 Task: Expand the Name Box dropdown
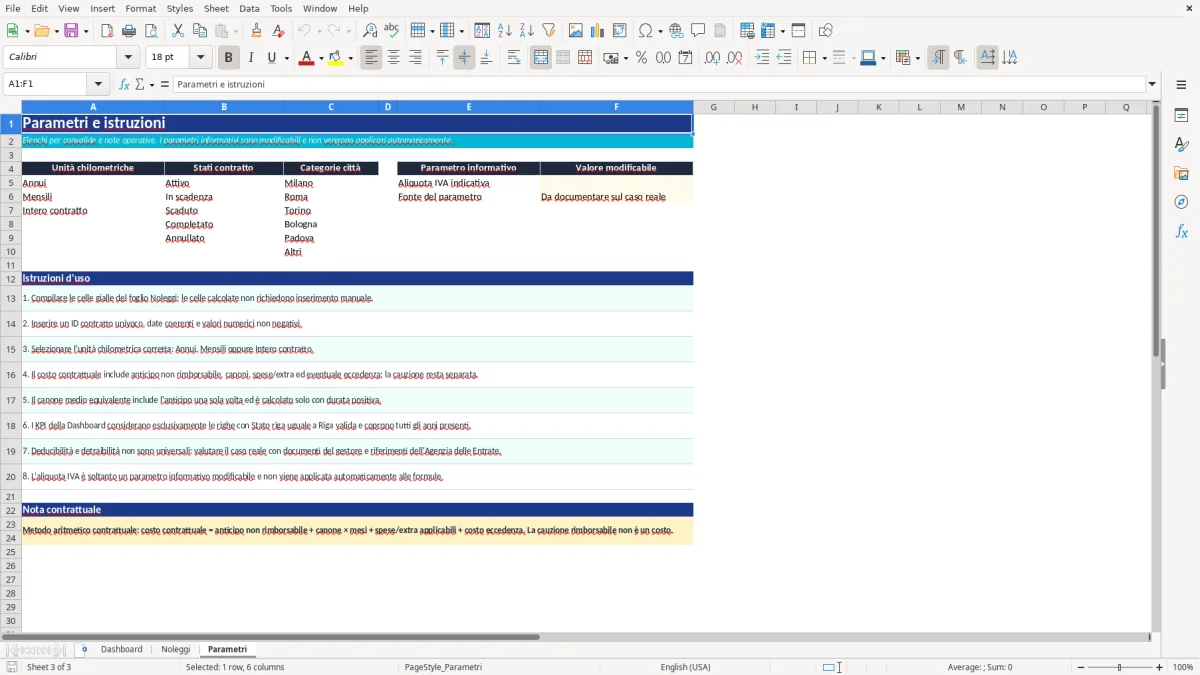(x=98, y=84)
